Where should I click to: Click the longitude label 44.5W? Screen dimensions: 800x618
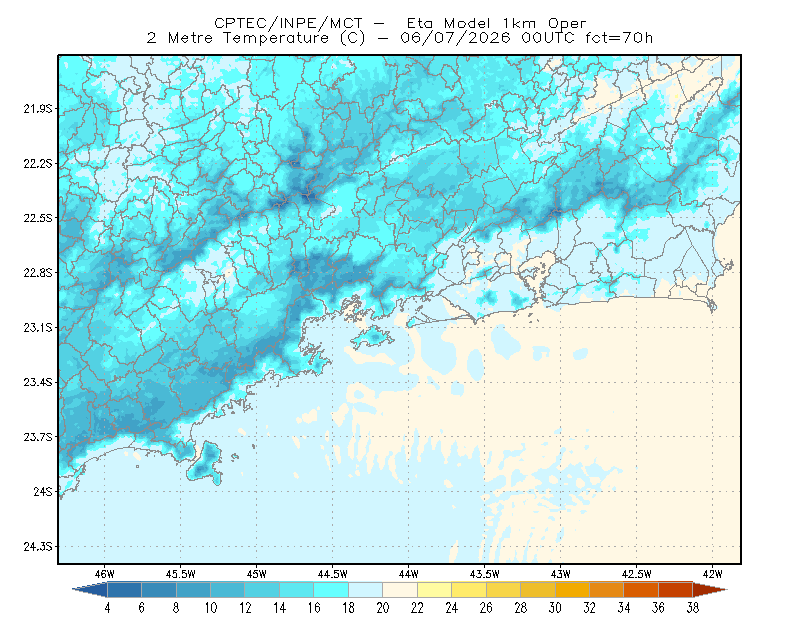coord(333,574)
